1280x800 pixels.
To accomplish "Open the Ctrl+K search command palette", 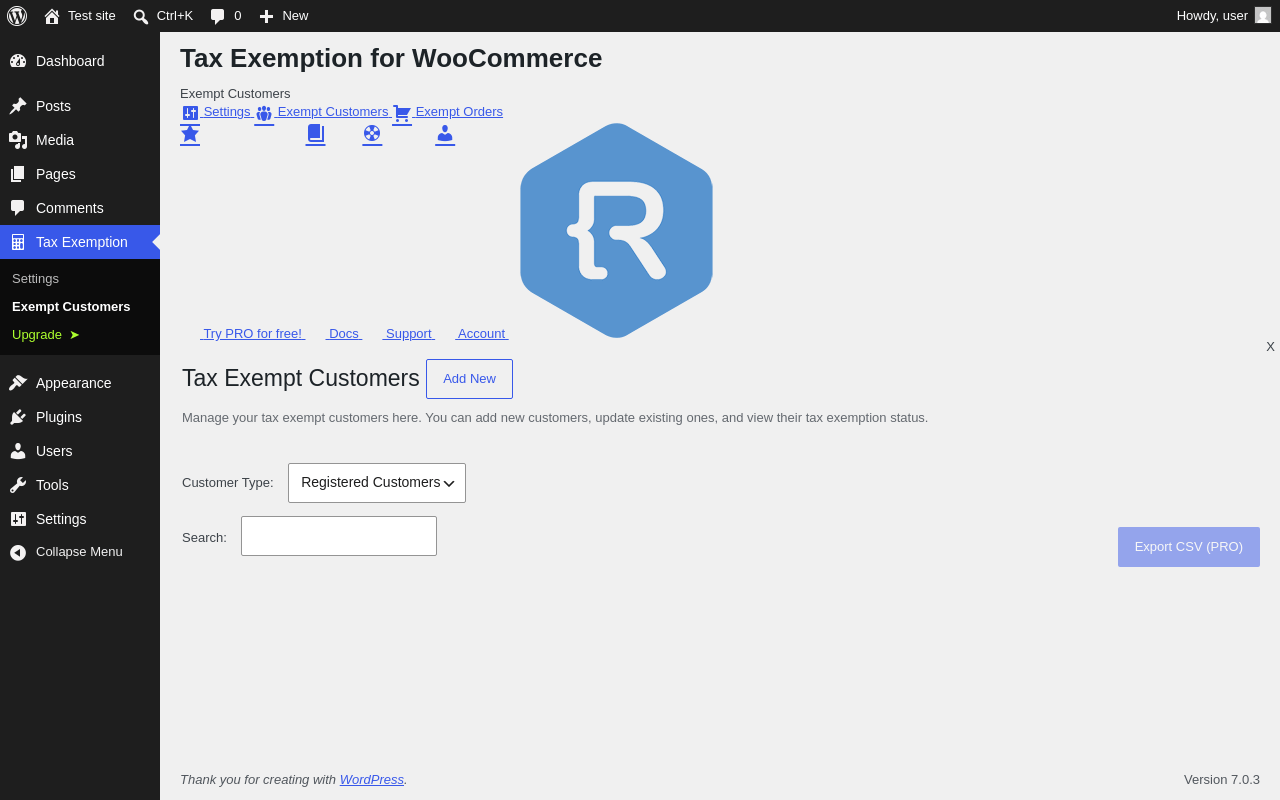I will coord(163,16).
